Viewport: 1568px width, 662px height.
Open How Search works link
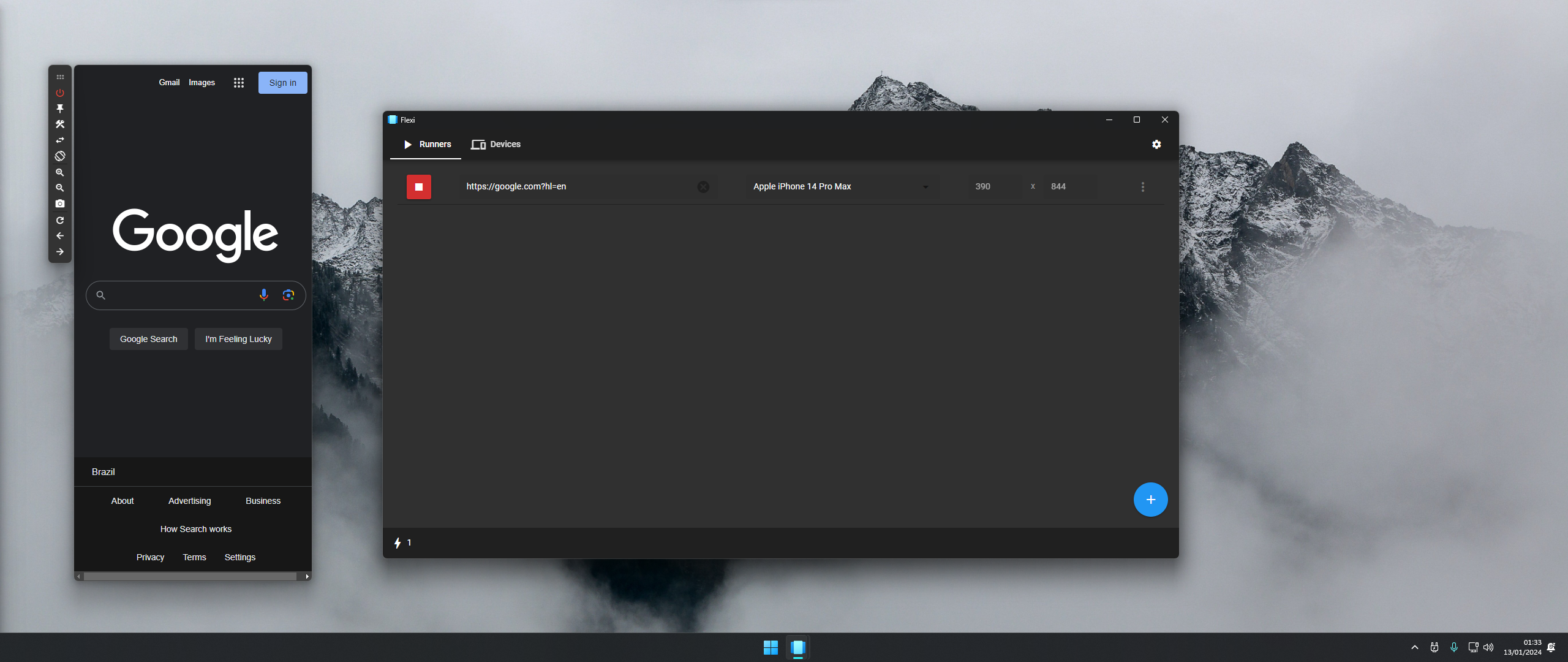196,529
